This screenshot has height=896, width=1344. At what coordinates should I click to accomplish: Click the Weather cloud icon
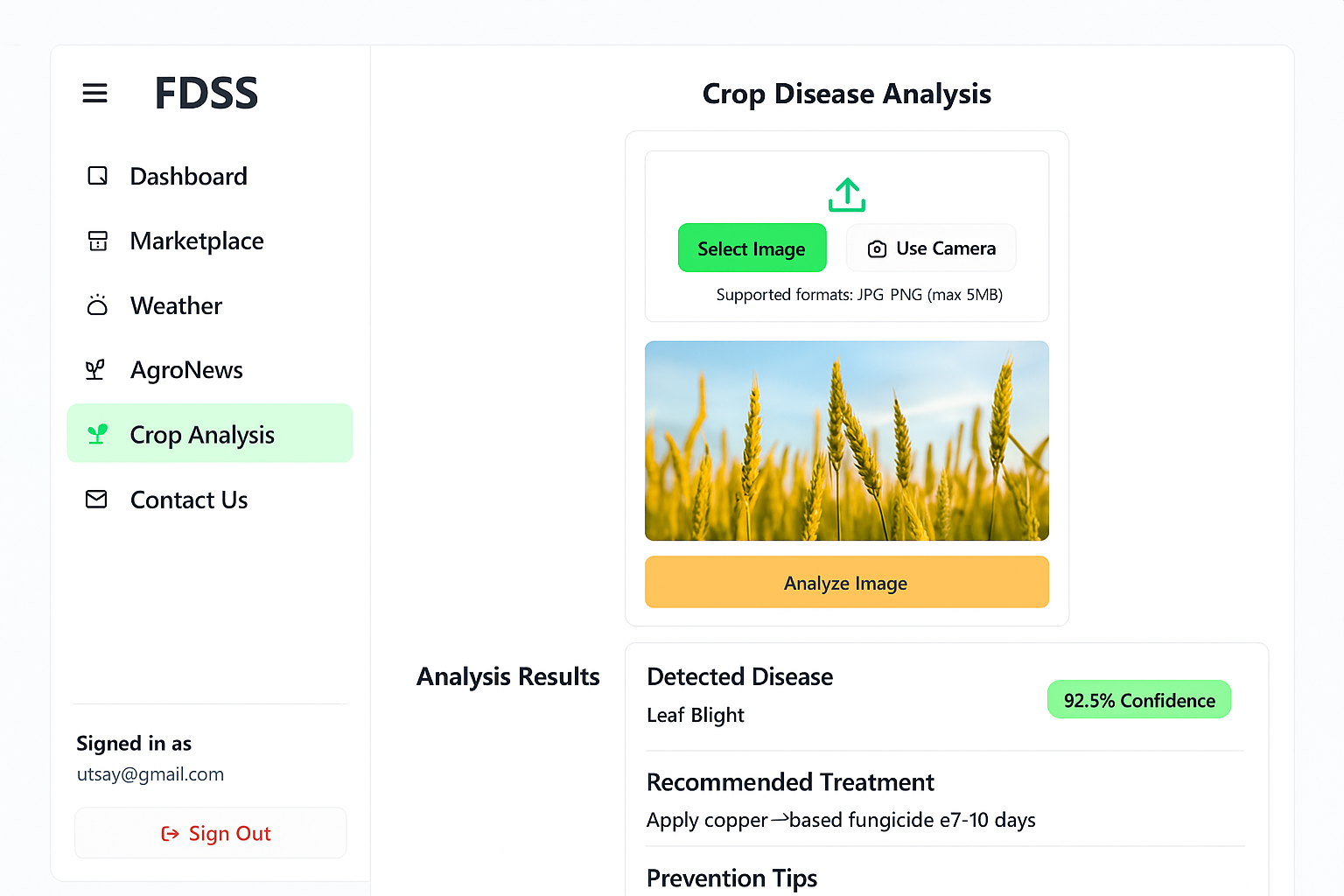click(x=97, y=305)
